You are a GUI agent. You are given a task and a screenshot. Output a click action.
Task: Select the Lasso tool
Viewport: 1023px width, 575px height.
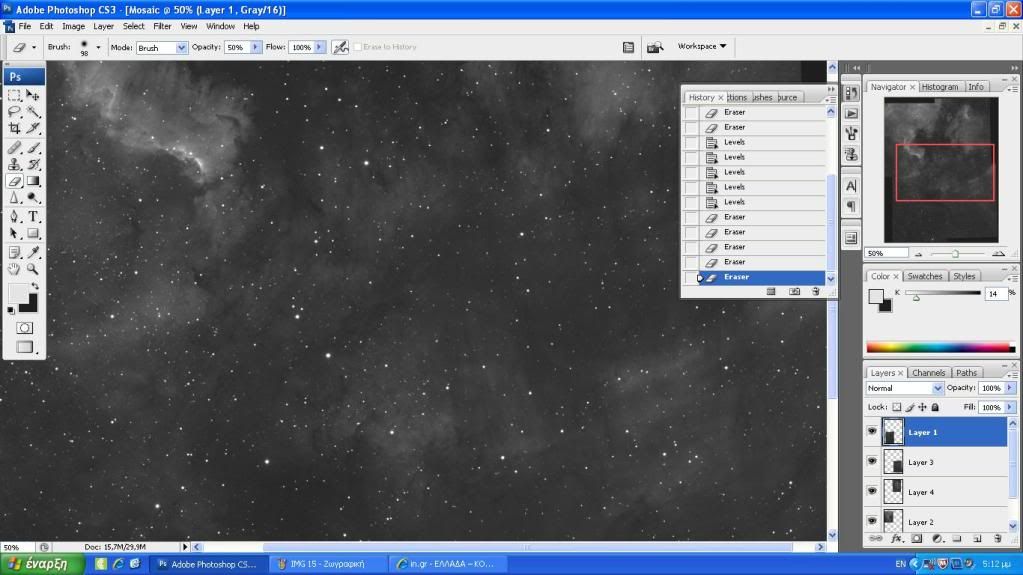(x=14, y=112)
